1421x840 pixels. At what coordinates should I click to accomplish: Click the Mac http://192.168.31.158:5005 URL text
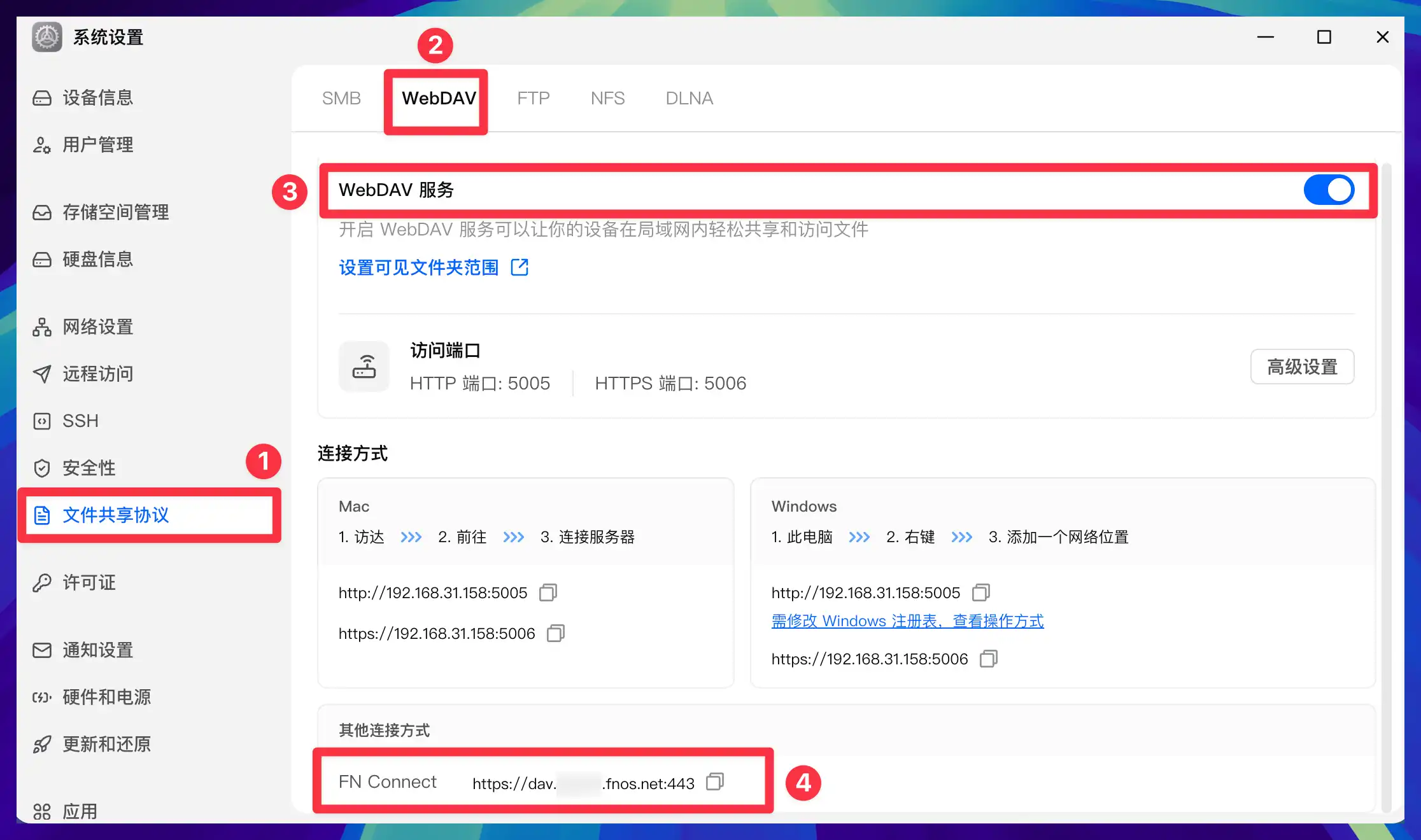pyautogui.click(x=433, y=593)
